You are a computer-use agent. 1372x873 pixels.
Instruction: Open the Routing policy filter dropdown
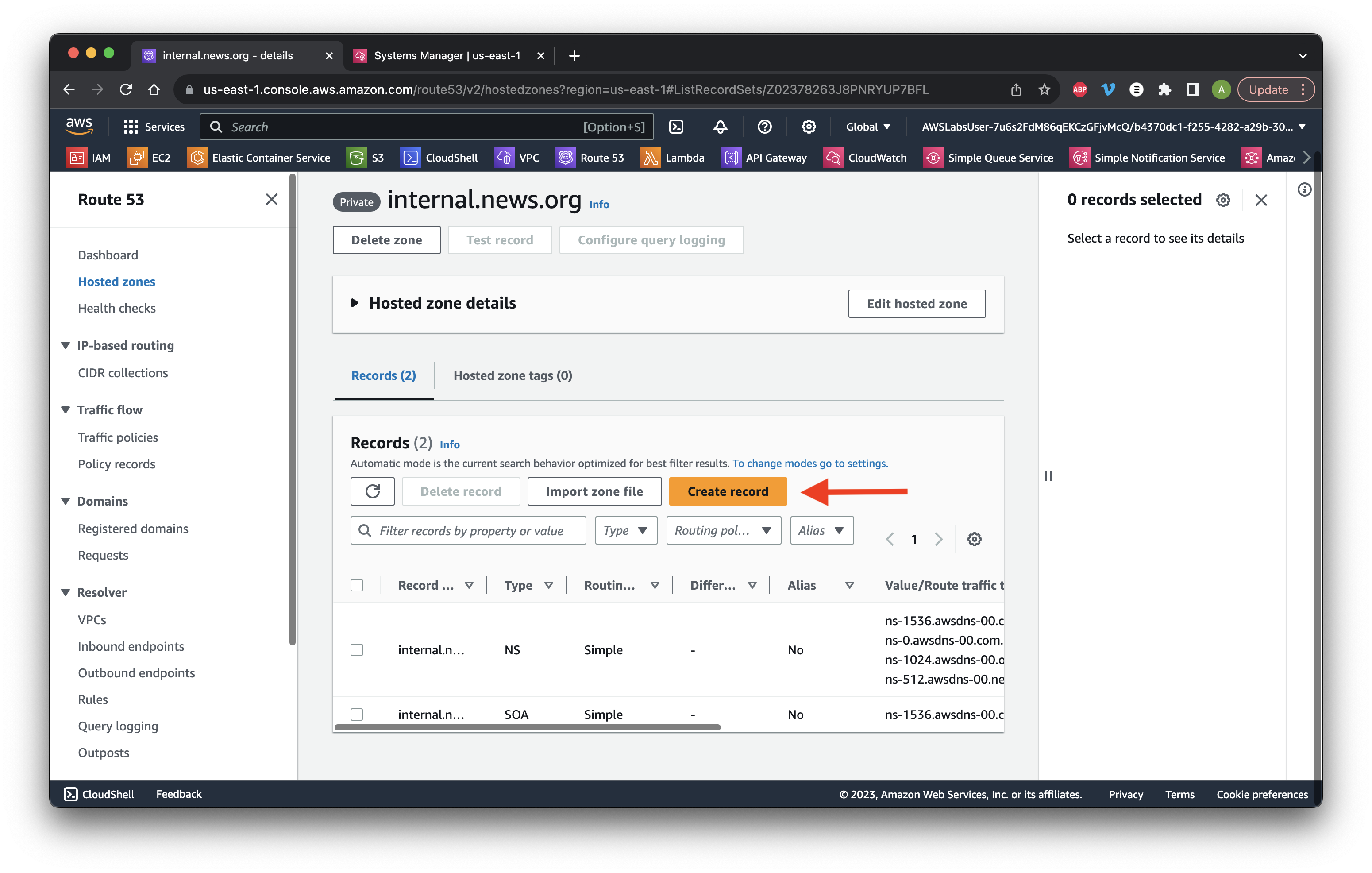(x=723, y=530)
